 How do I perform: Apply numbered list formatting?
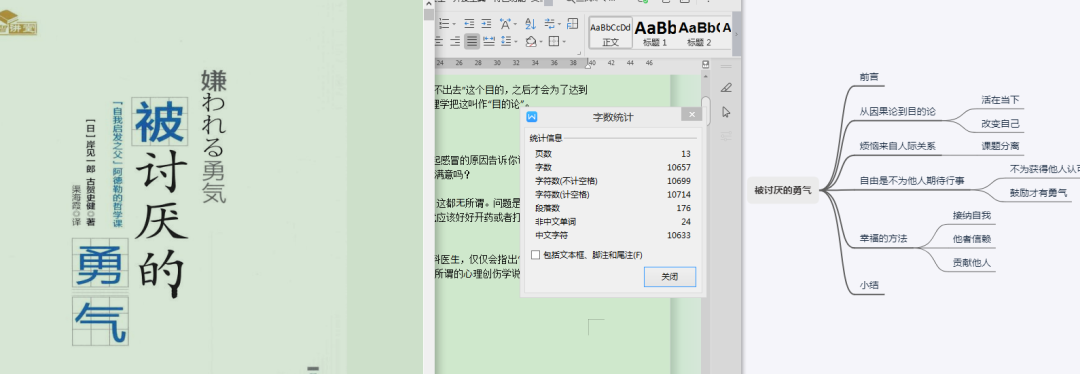coord(444,23)
